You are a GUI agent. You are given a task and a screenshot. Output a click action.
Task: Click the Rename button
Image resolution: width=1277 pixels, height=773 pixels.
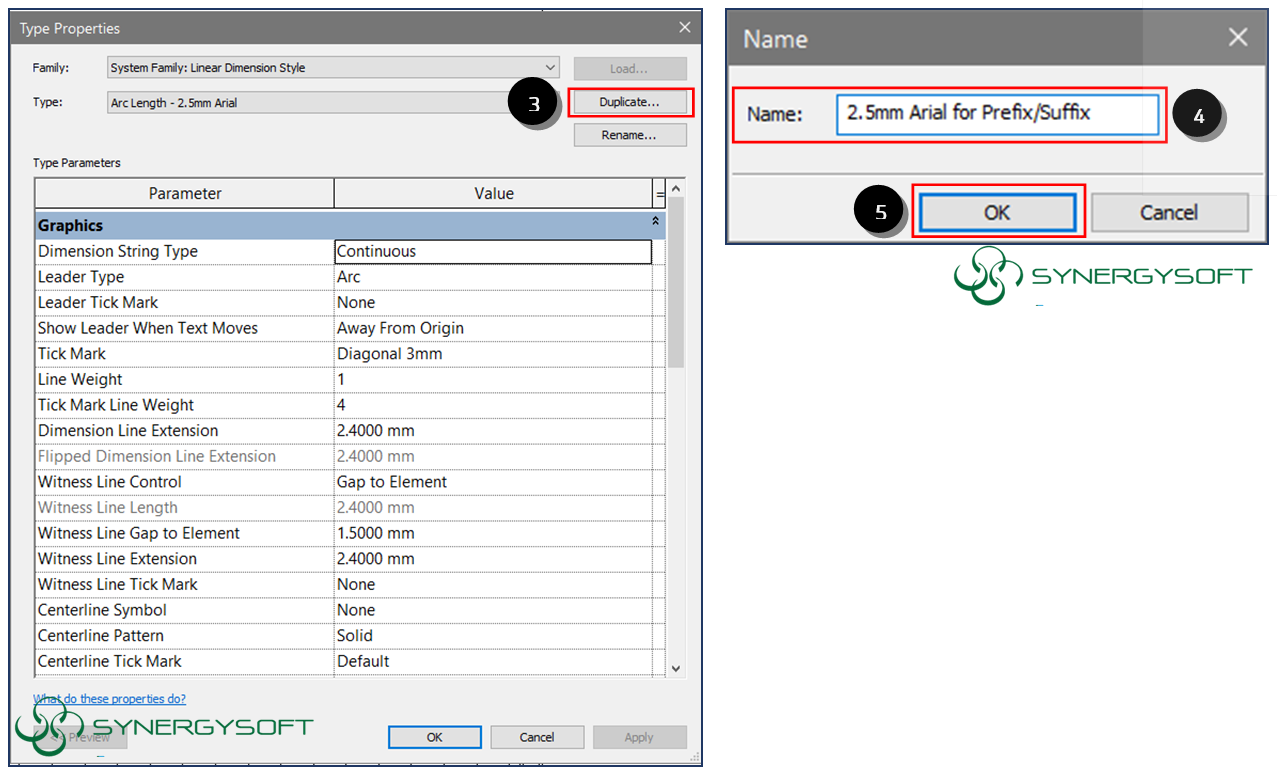click(629, 135)
